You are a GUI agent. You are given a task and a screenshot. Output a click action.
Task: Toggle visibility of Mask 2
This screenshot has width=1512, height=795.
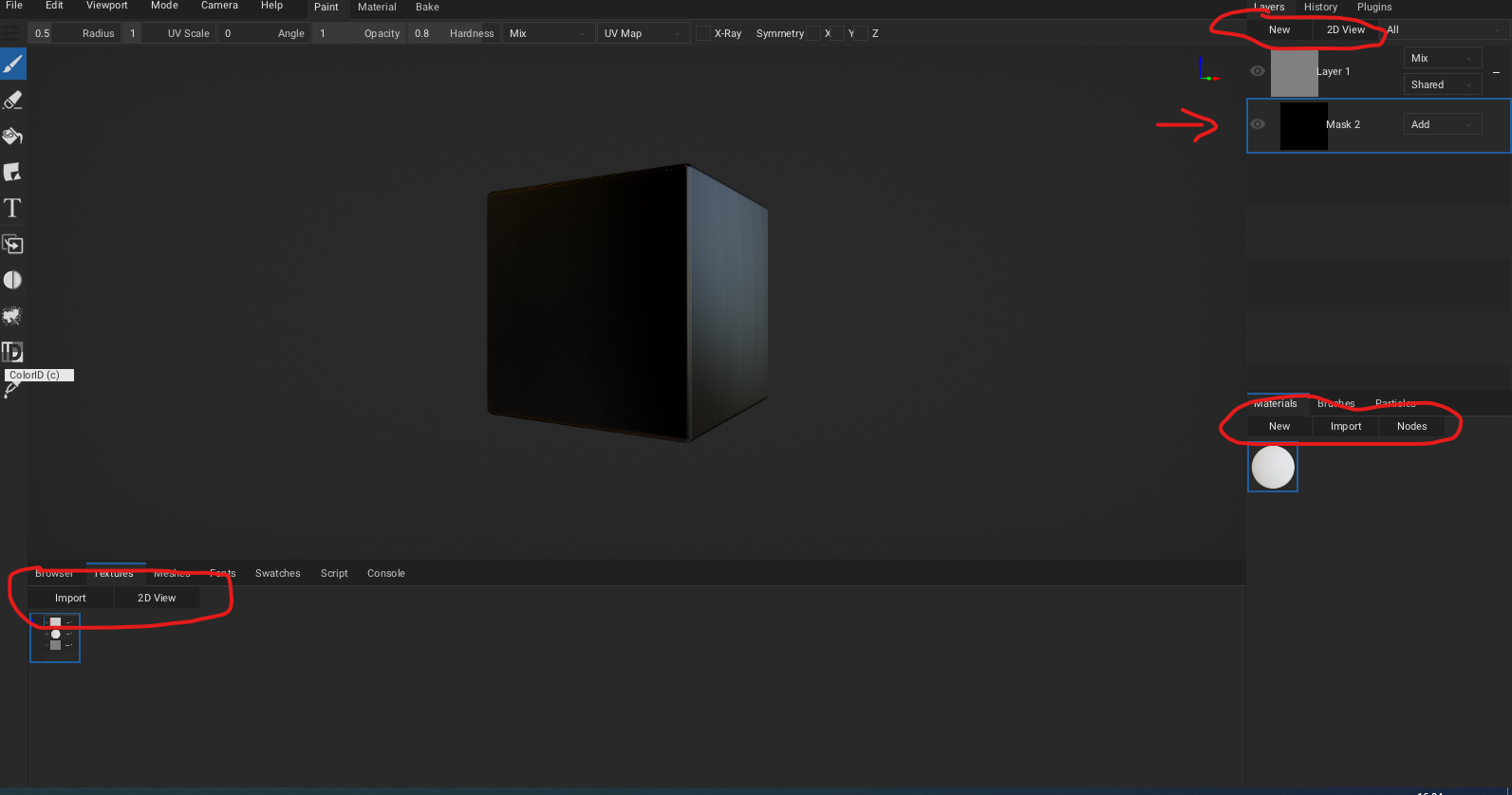1258,124
